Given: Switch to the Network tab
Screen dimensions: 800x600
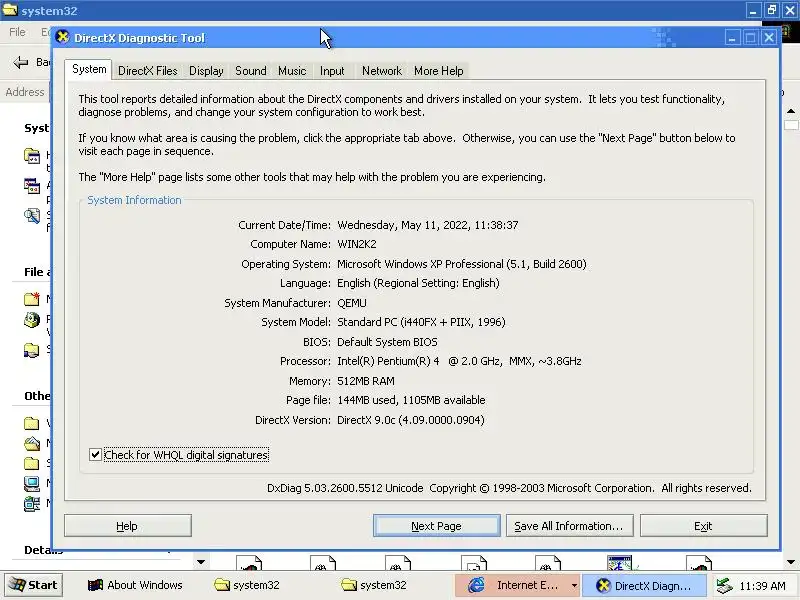Looking at the screenshot, I should 382,71.
